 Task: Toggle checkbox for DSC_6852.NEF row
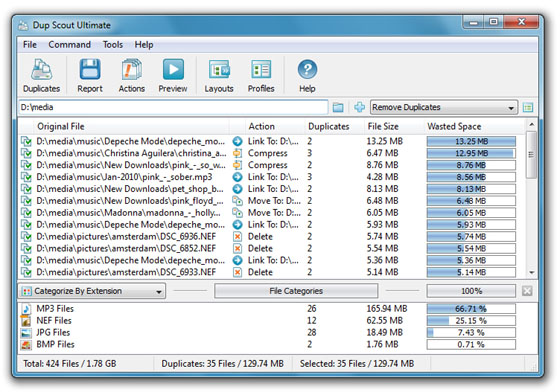pos(26,248)
